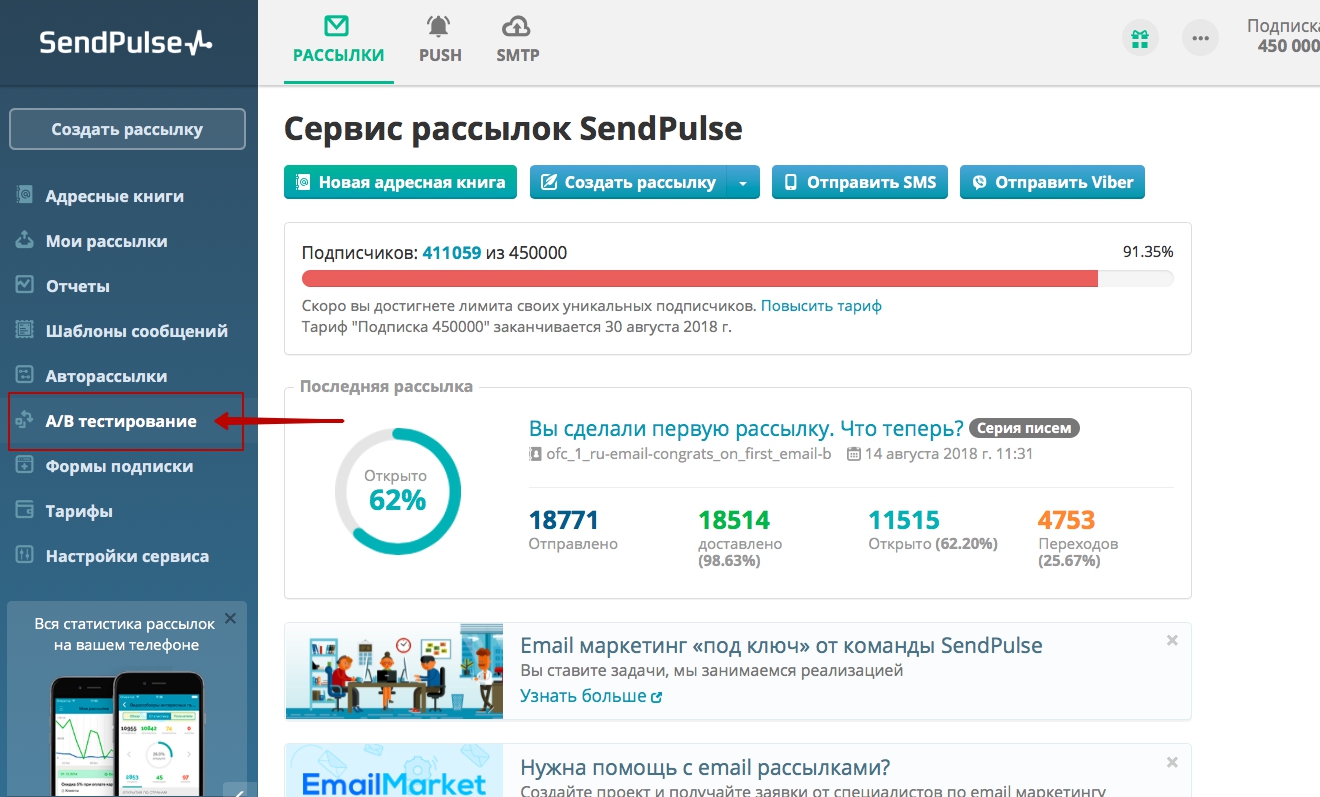This screenshot has width=1320, height=797.
Task: Open A/B тестирование in sidebar
Action: (x=121, y=421)
